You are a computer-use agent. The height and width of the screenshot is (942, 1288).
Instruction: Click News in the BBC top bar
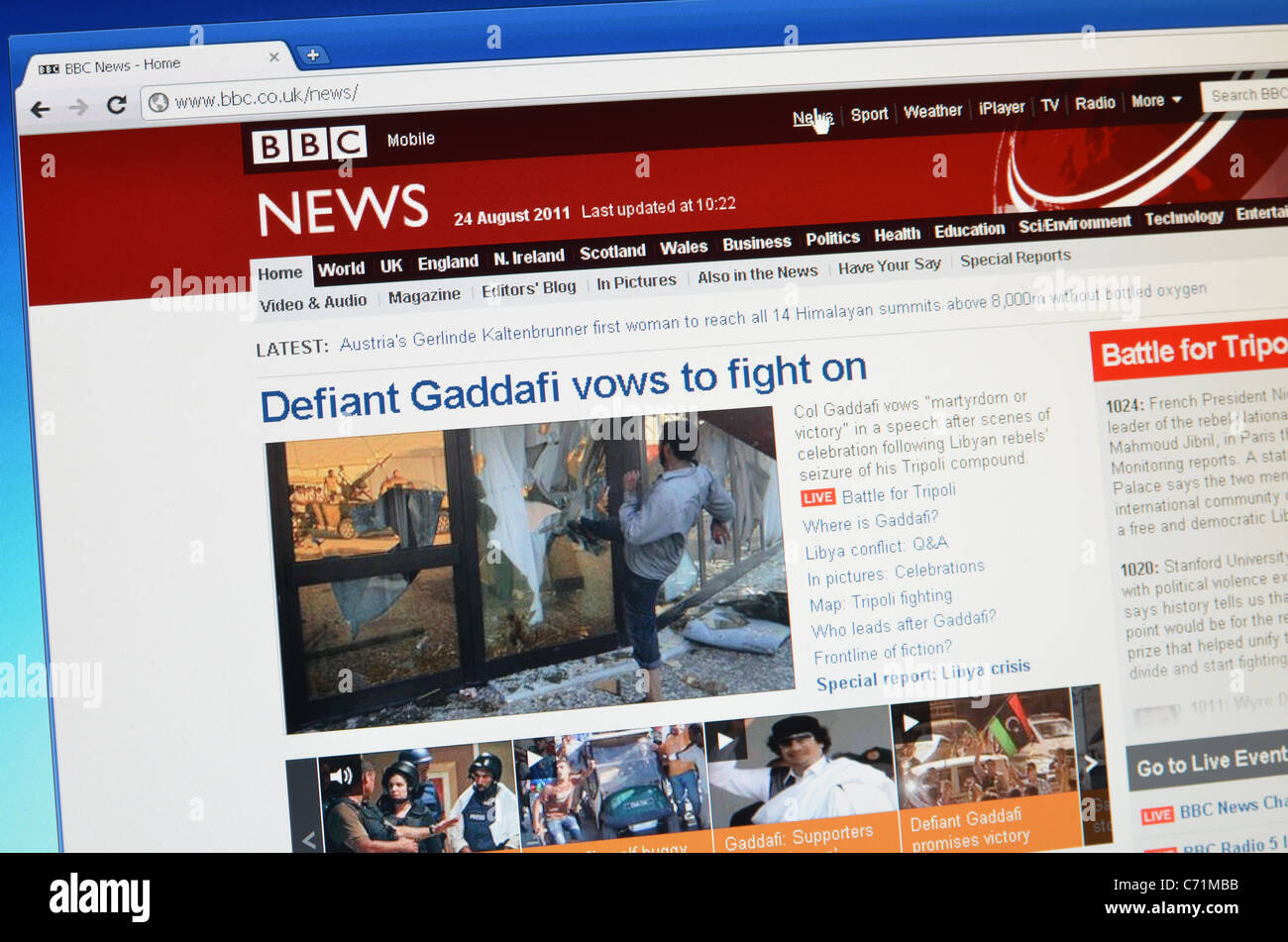pyautogui.click(x=812, y=119)
